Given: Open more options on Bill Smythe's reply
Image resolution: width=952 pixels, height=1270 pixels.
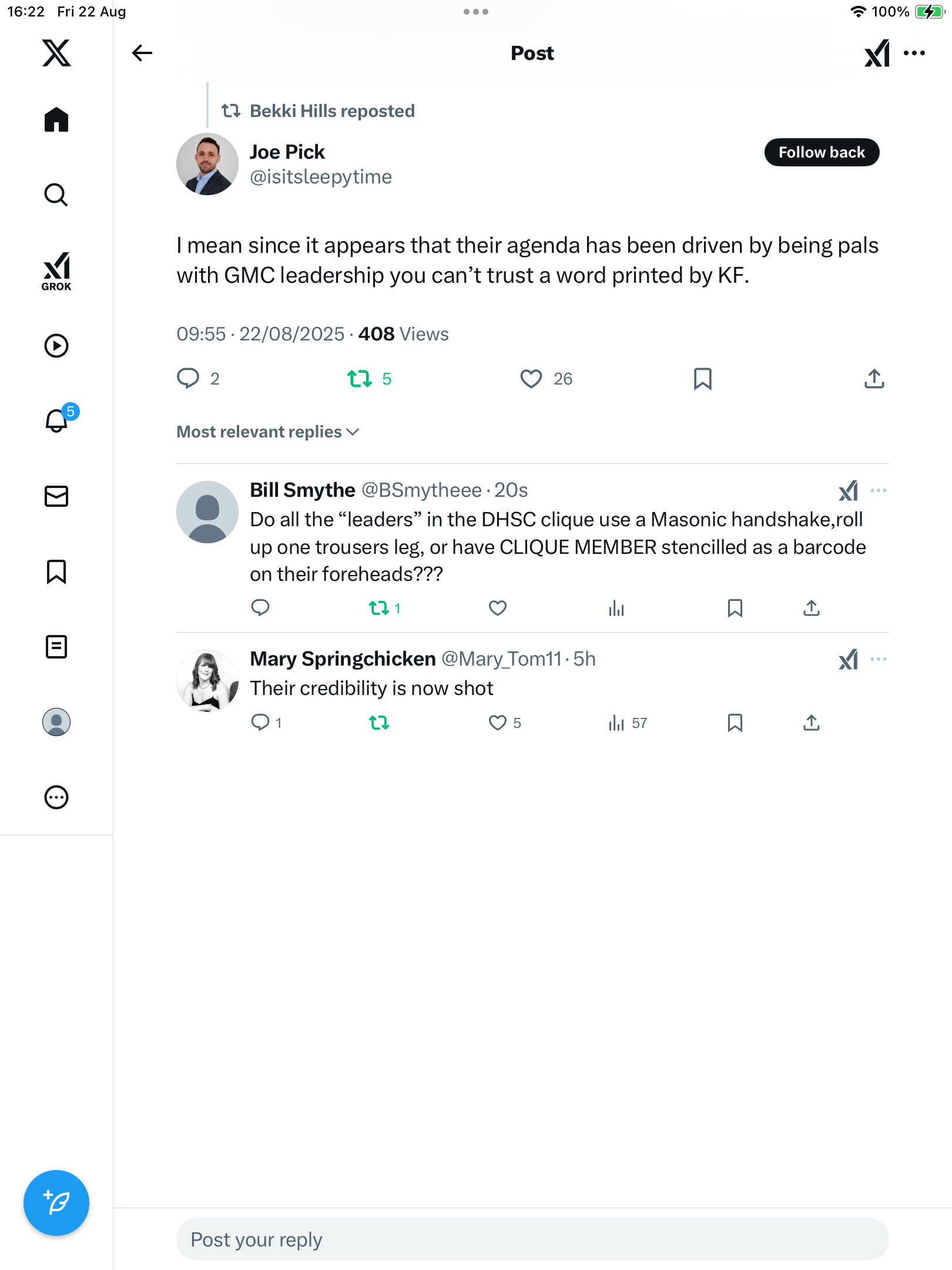Looking at the screenshot, I should [x=879, y=490].
